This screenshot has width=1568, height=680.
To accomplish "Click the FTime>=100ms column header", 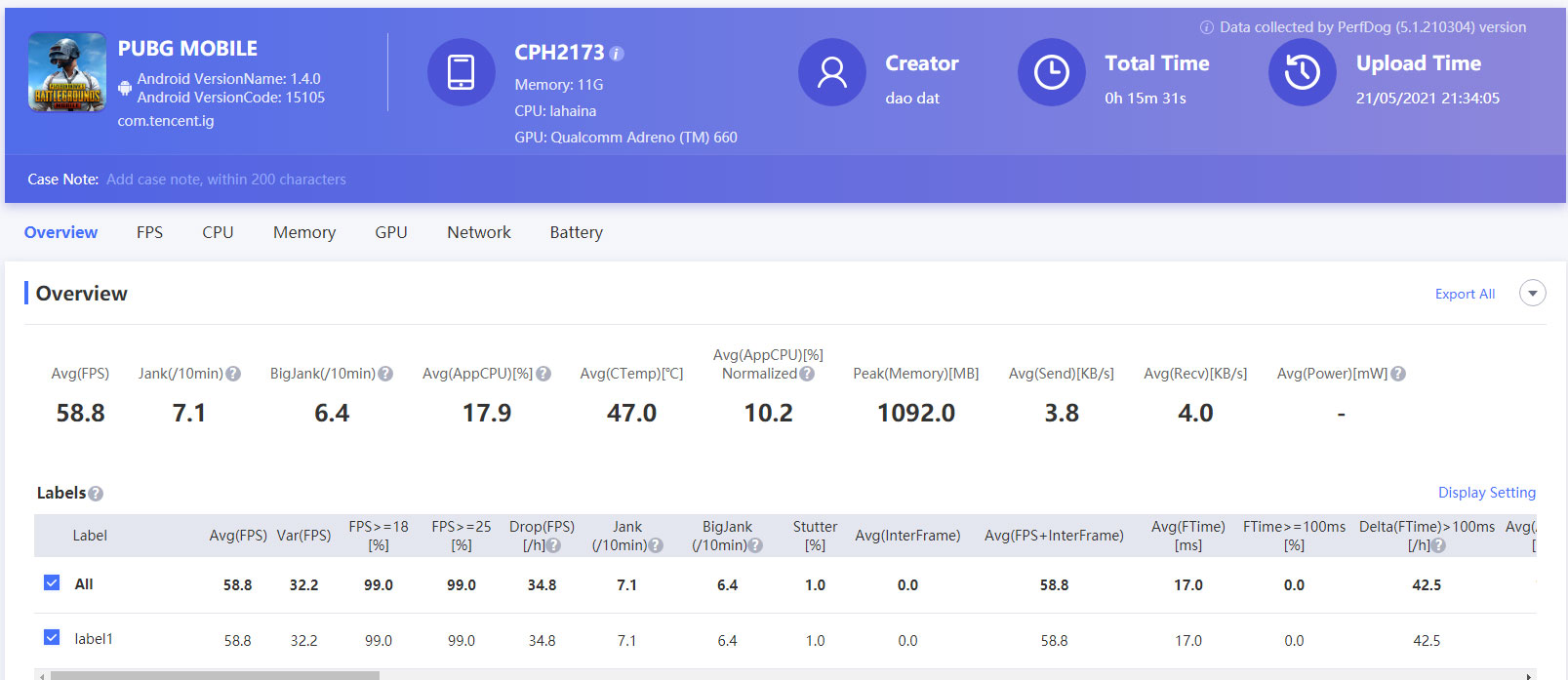I will tap(1294, 536).
